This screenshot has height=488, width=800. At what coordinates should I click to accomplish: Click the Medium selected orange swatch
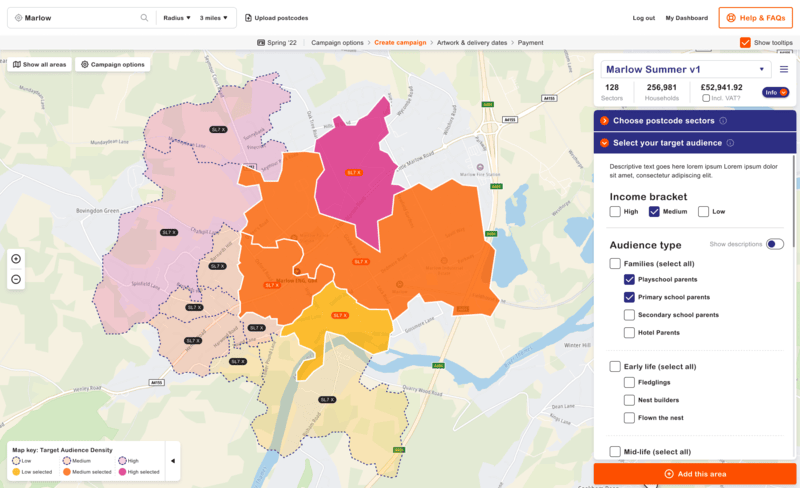coord(67,472)
